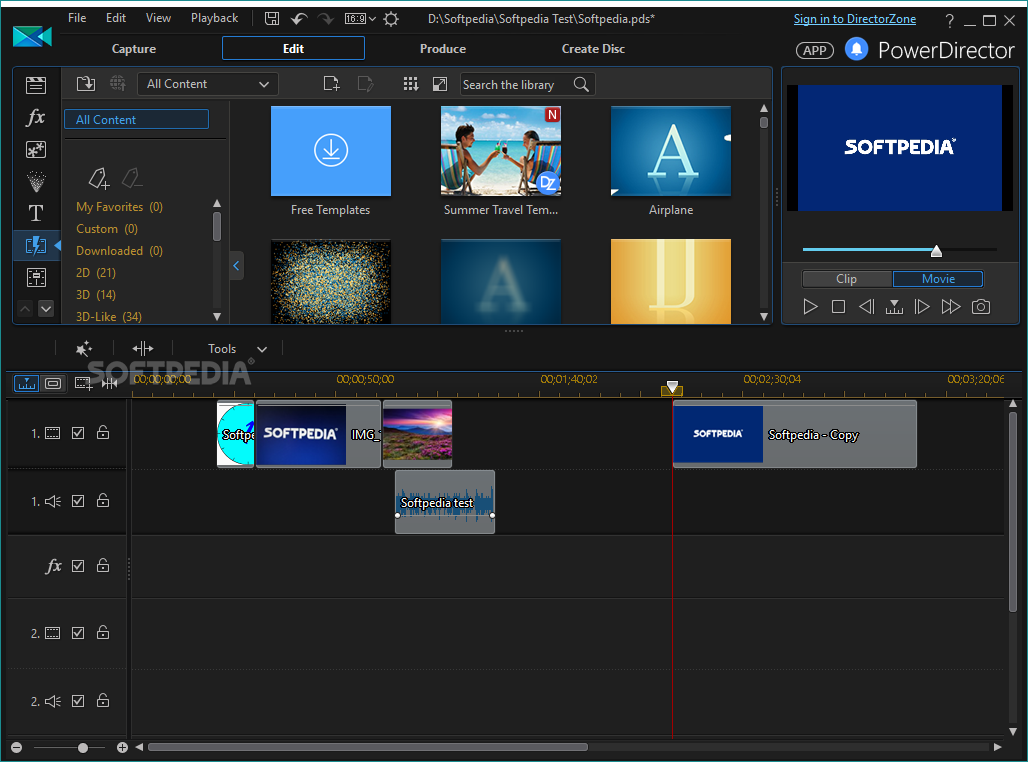Add a new tag icon
Image resolution: width=1028 pixels, height=762 pixels.
tap(99, 178)
